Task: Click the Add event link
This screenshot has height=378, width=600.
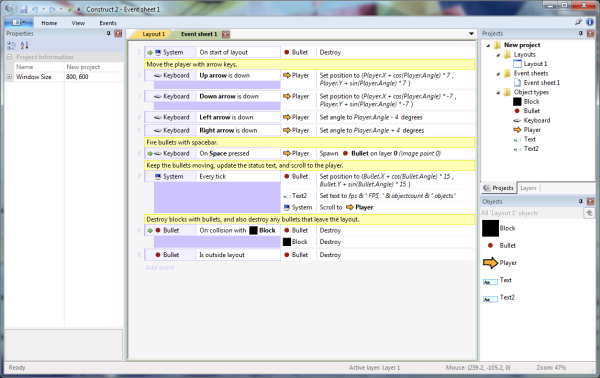Action: click(160, 267)
